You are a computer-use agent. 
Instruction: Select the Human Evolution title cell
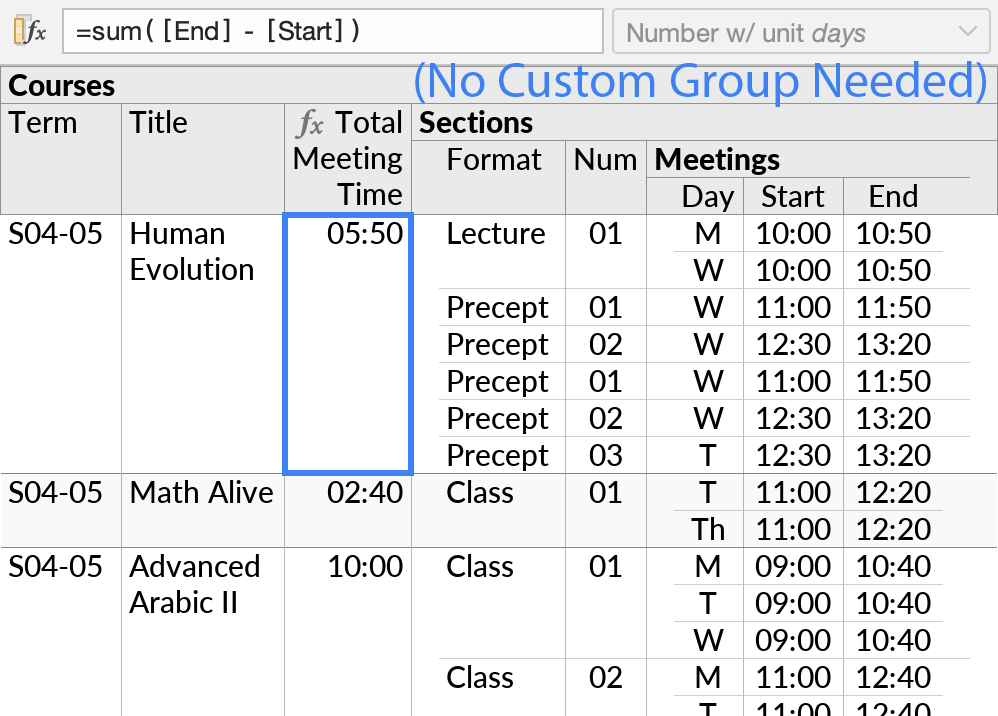[195, 251]
